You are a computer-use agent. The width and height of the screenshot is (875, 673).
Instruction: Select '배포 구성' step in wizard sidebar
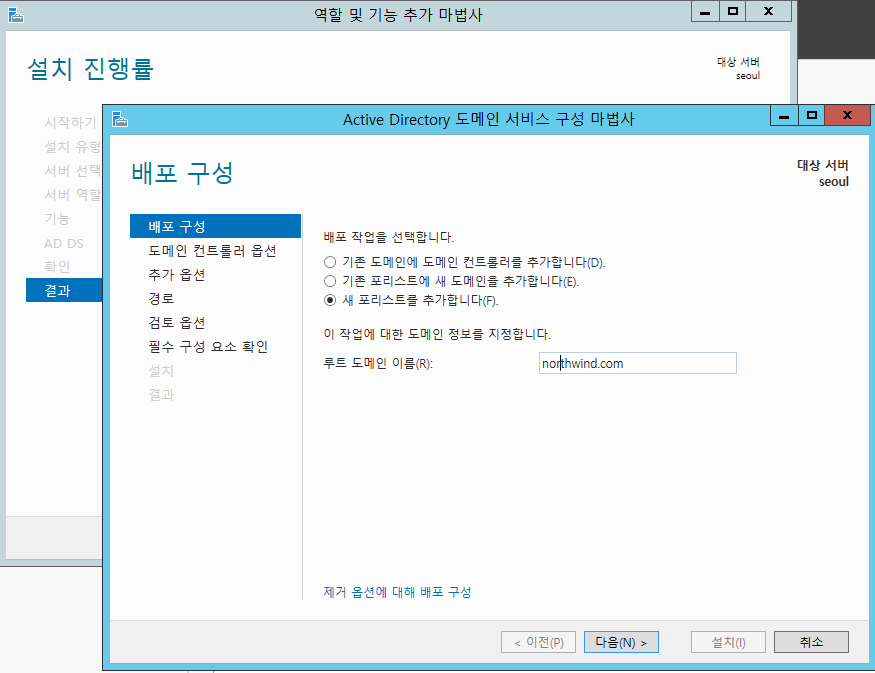(215, 226)
